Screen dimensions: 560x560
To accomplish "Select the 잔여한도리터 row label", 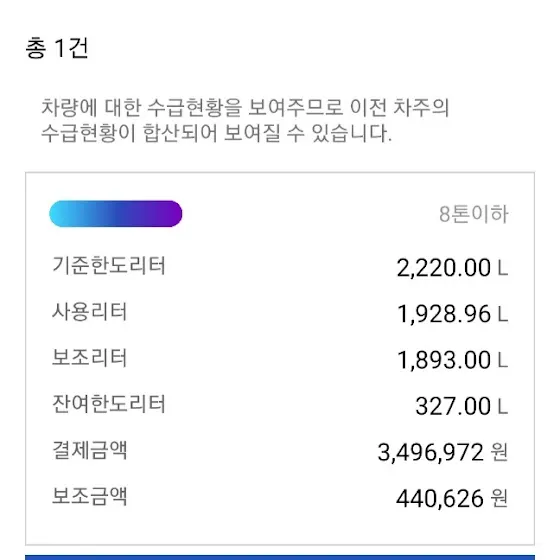I will [109, 404].
